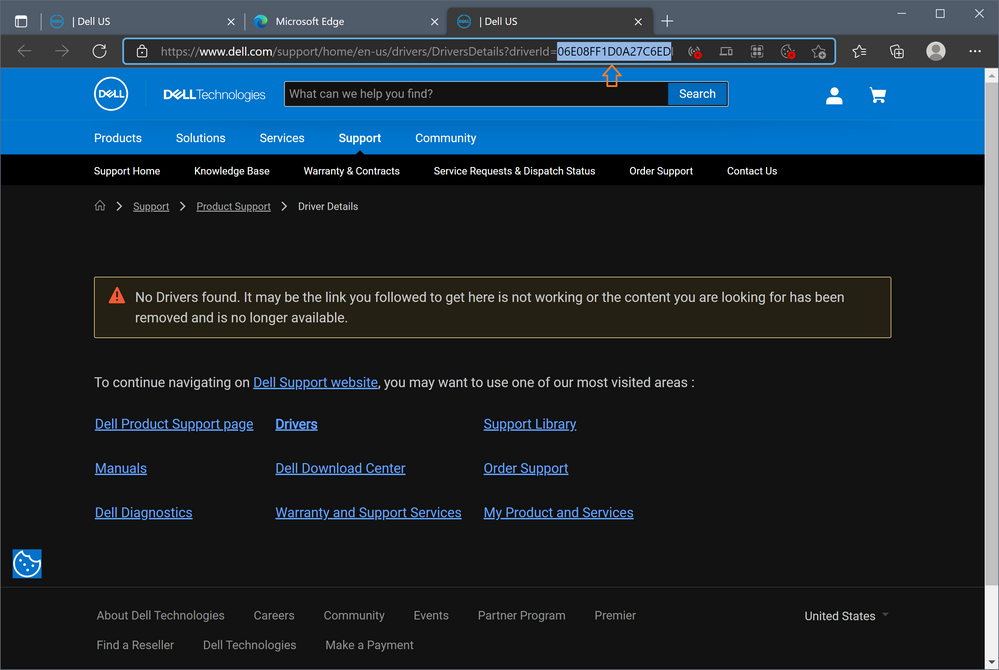Open Contact Us
This screenshot has width=999, height=670.
pyautogui.click(x=752, y=171)
